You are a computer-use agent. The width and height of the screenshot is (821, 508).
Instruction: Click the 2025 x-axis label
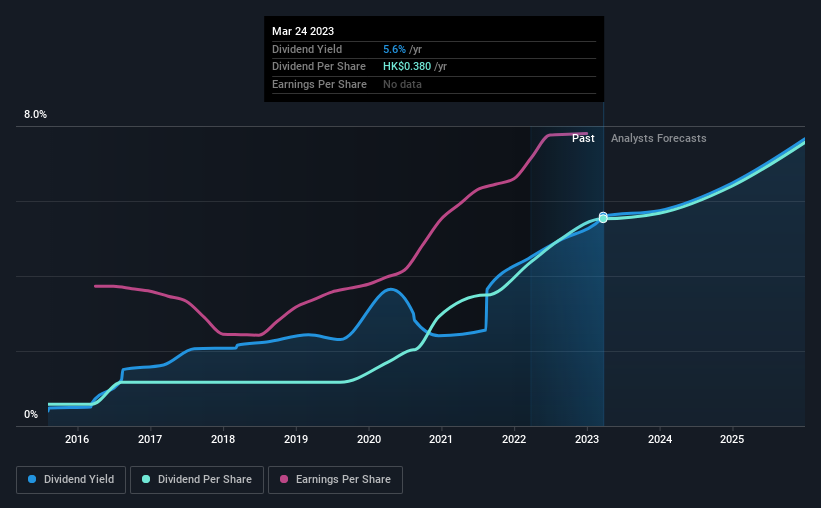point(732,439)
